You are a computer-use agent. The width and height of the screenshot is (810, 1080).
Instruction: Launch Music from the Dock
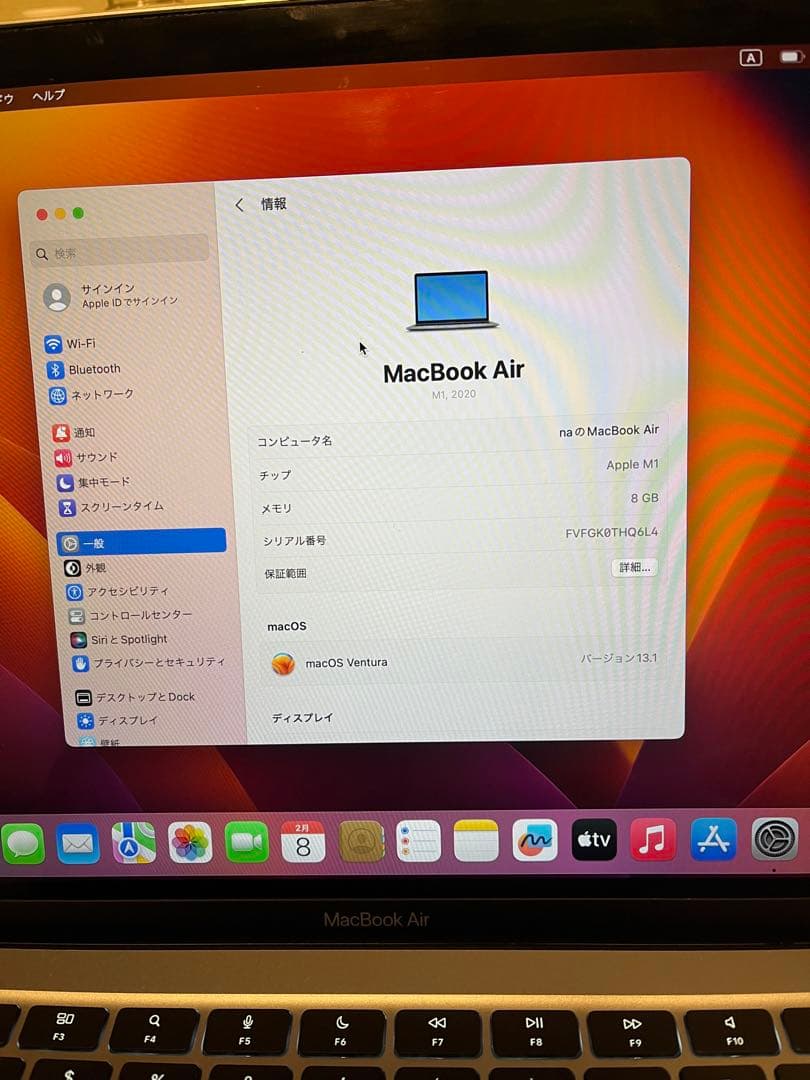point(653,841)
